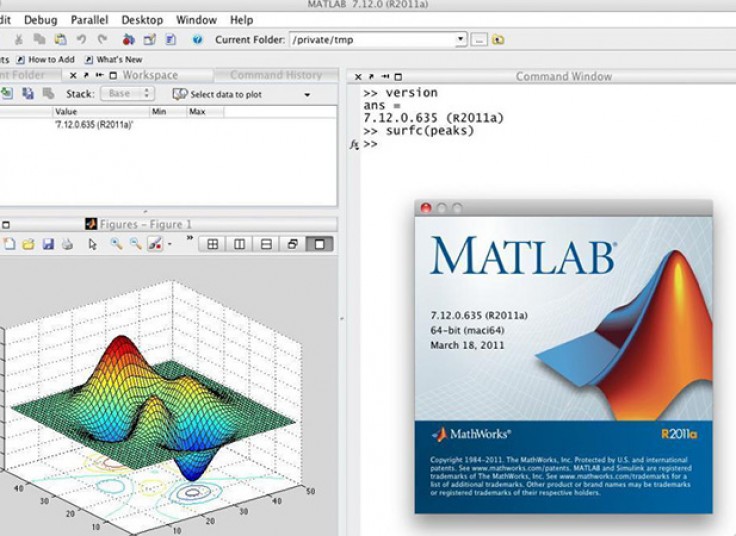
Task: Expand the Current Folder path dropdown
Action: point(461,40)
